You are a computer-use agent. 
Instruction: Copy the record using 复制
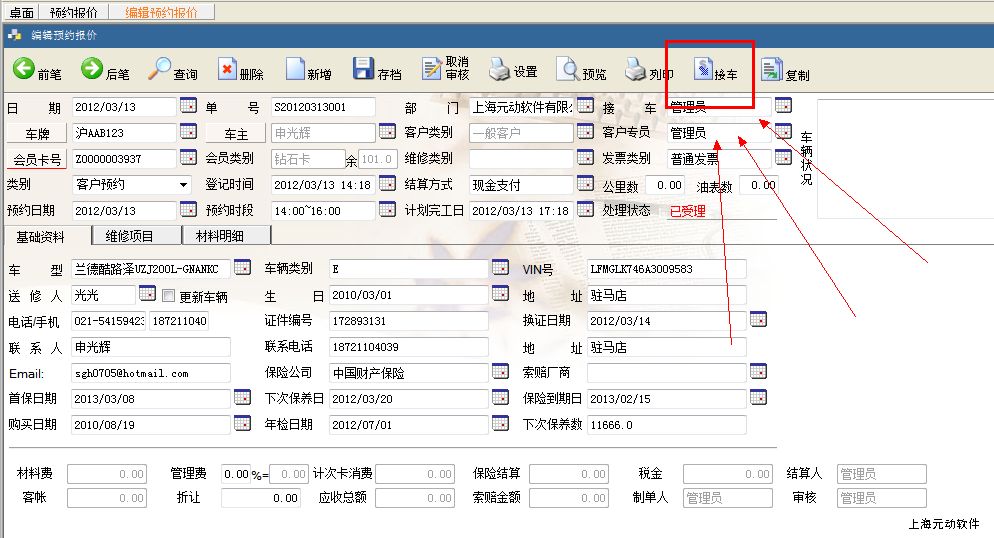[772, 69]
